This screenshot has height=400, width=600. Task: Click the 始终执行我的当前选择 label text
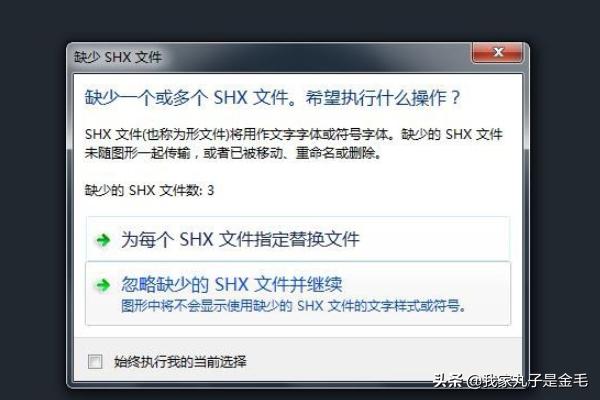point(180,361)
